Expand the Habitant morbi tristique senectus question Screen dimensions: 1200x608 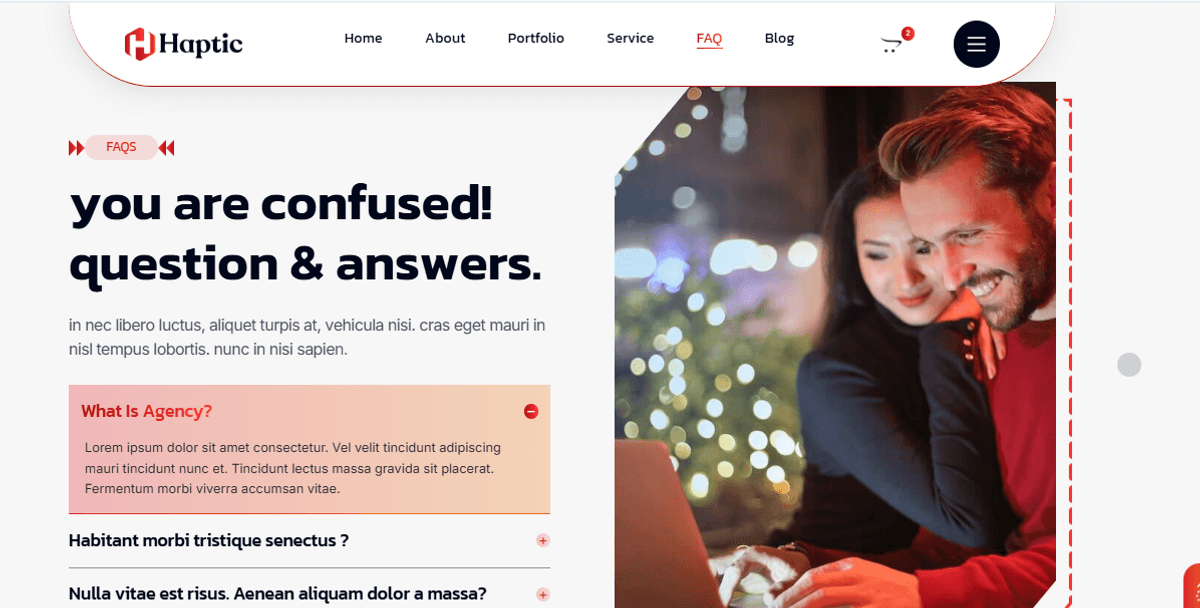(x=208, y=541)
